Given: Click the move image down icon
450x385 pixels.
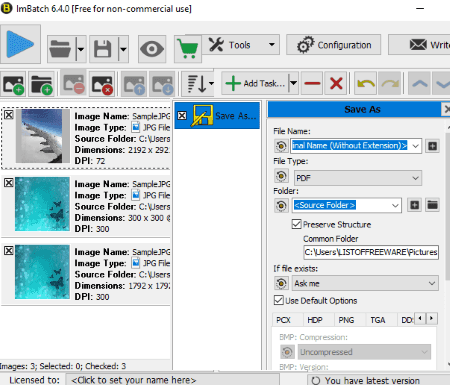Looking at the screenshot, I should coord(162,84).
